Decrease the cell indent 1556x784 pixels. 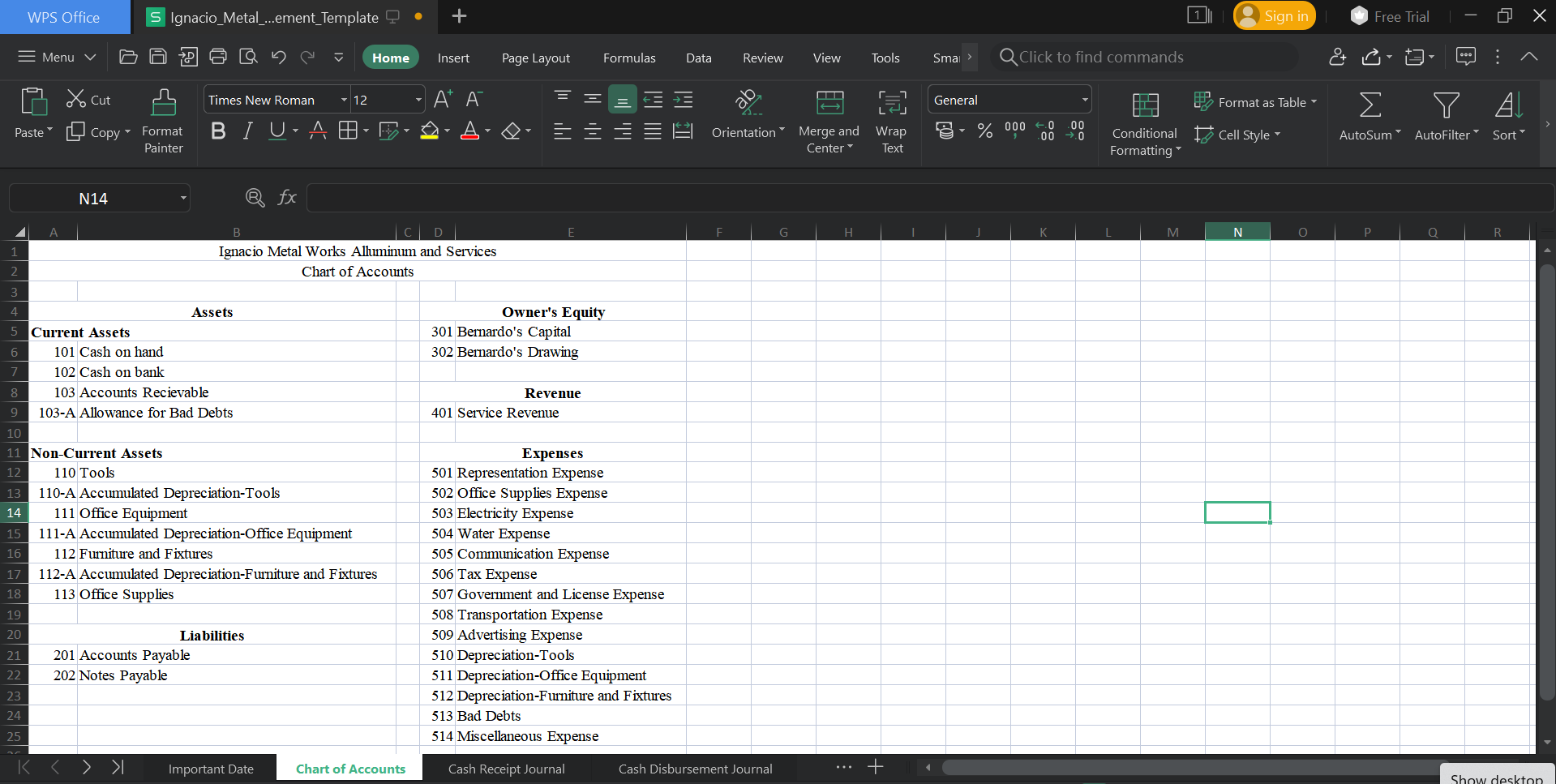tap(653, 100)
